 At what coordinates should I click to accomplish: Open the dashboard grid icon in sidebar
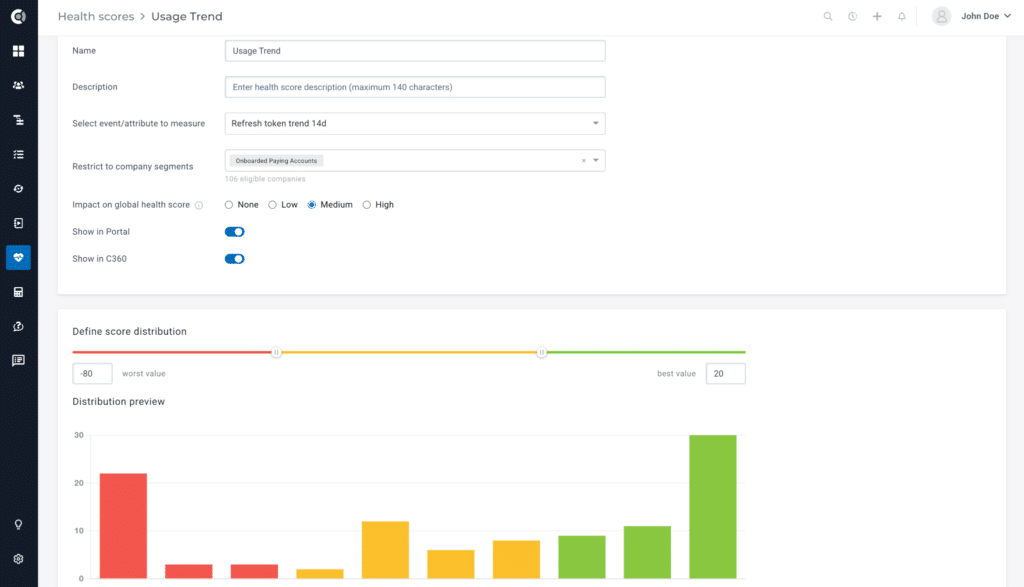[18, 50]
